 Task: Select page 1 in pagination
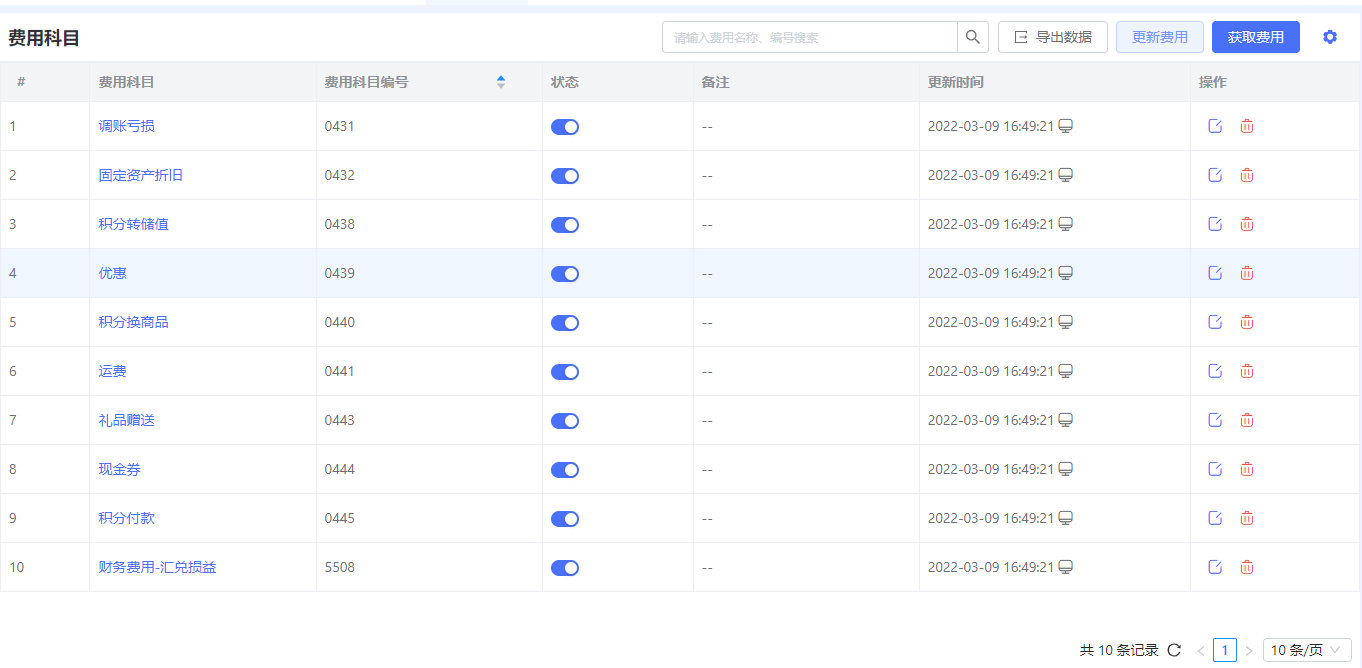(x=1225, y=650)
